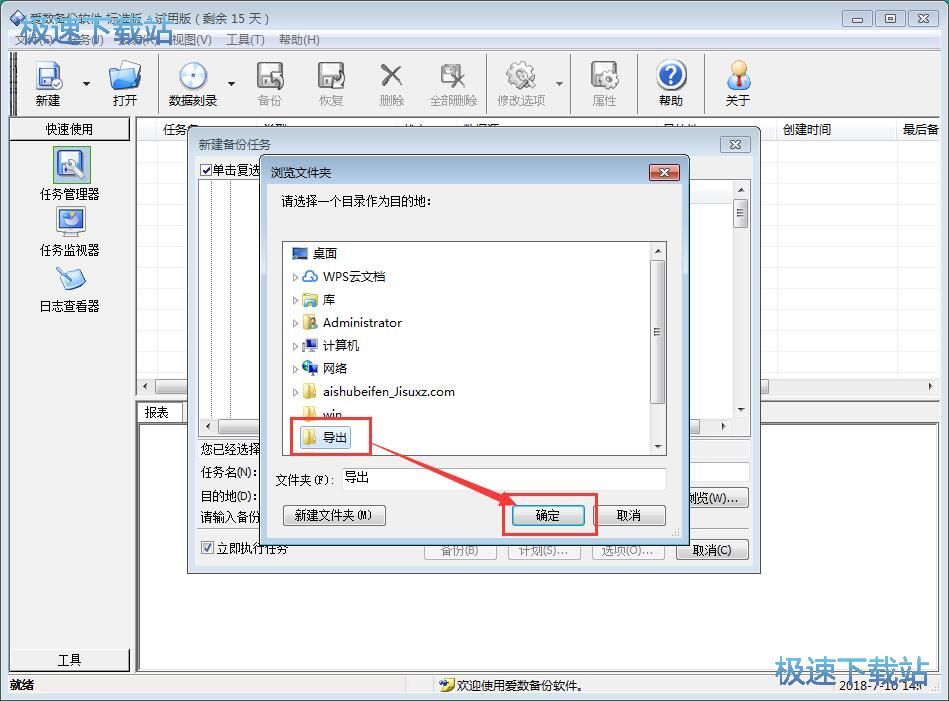This screenshot has width=949, height=701.
Task: Click the 打开 (Open) toolbar icon
Action: point(125,82)
